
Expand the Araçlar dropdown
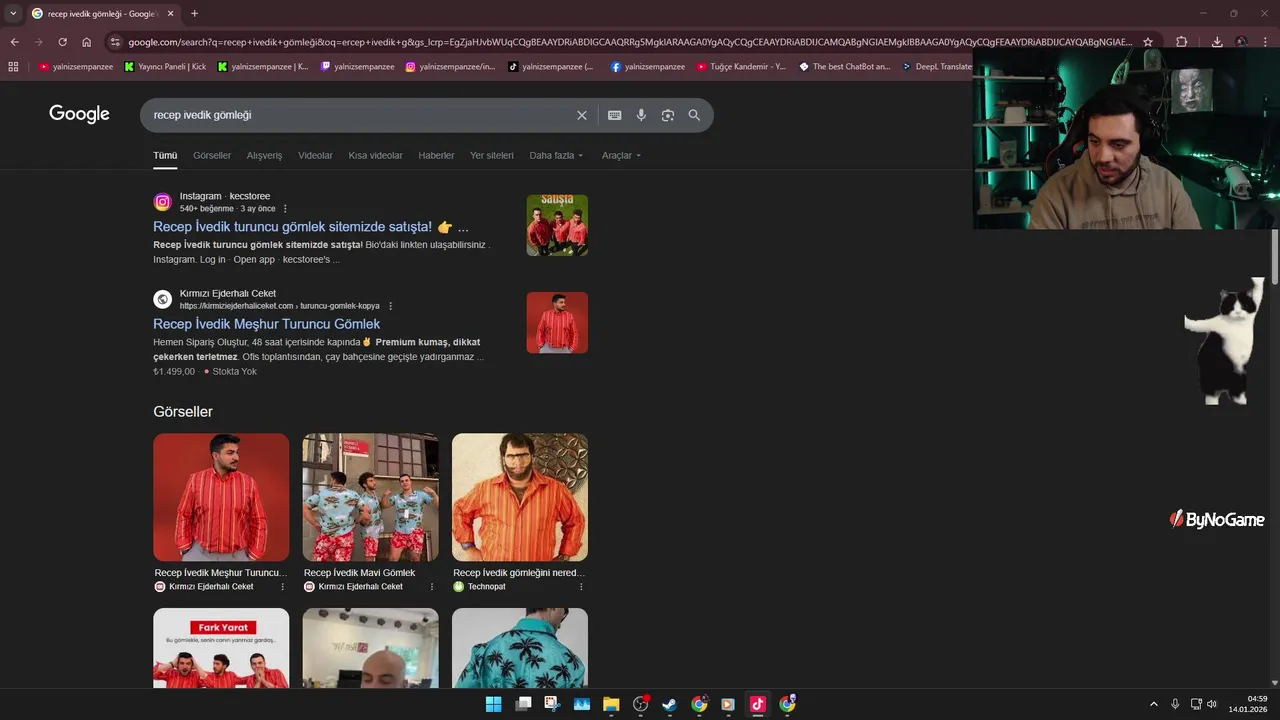[x=621, y=156]
